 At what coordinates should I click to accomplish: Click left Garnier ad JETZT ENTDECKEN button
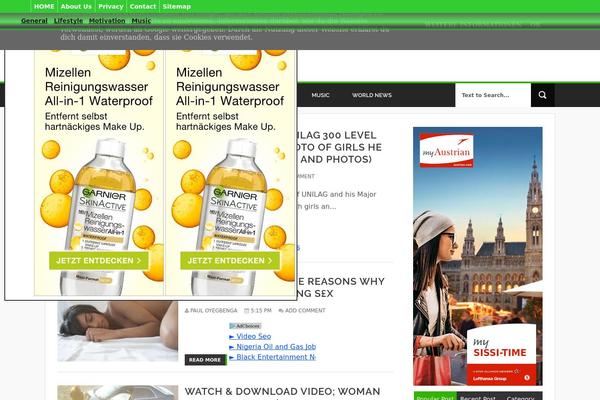pyautogui.click(x=99, y=260)
